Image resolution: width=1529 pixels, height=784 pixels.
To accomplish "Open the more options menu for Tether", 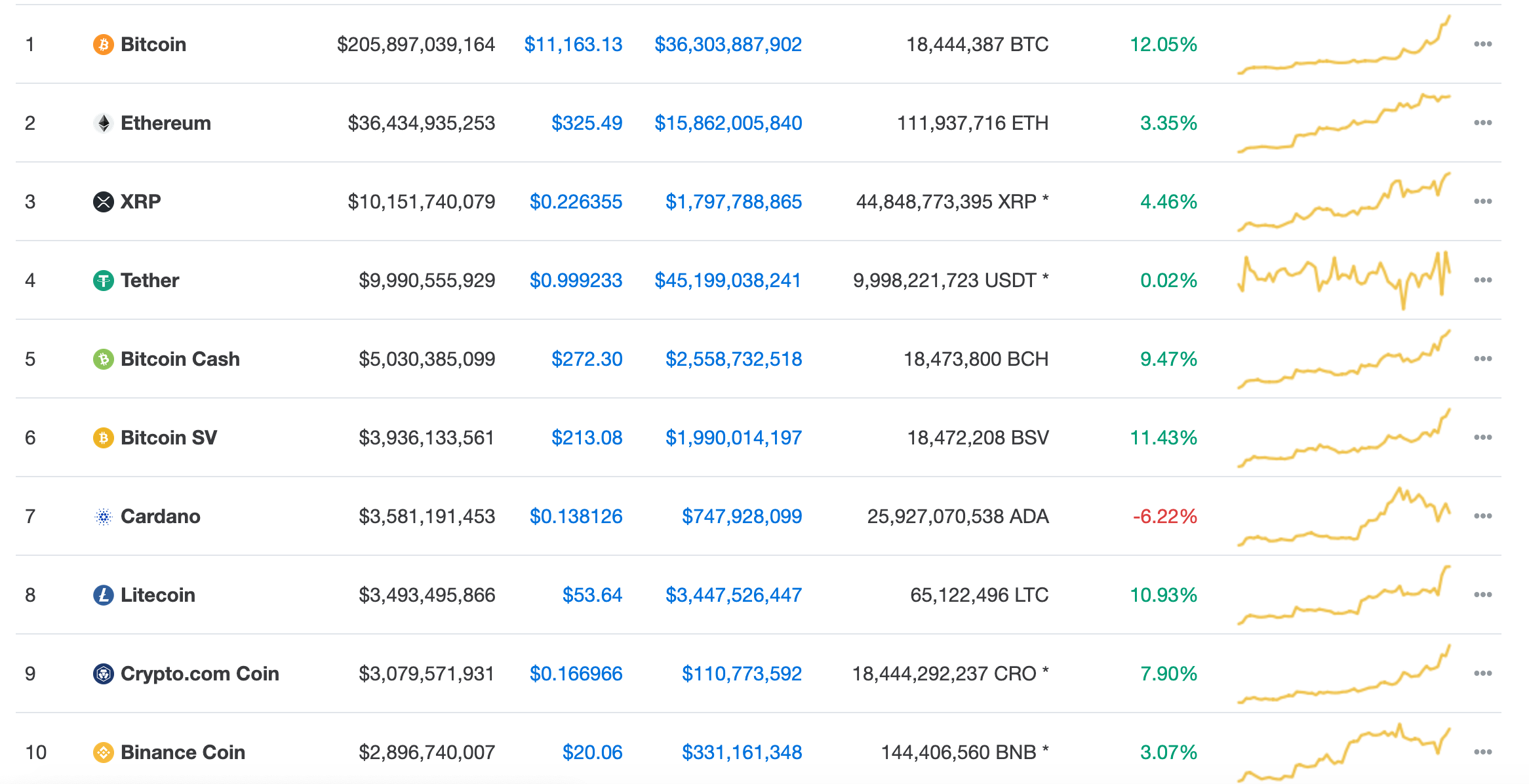I will pyautogui.click(x=1482, y=281).
